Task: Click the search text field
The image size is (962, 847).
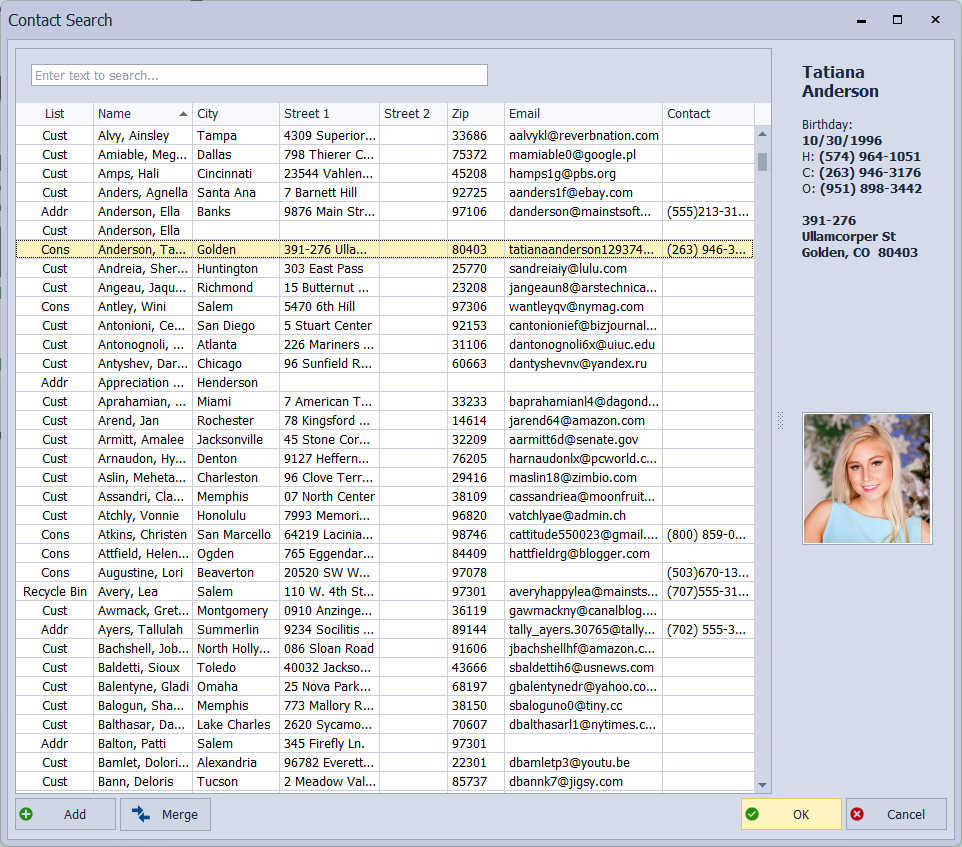Action: 259,75
